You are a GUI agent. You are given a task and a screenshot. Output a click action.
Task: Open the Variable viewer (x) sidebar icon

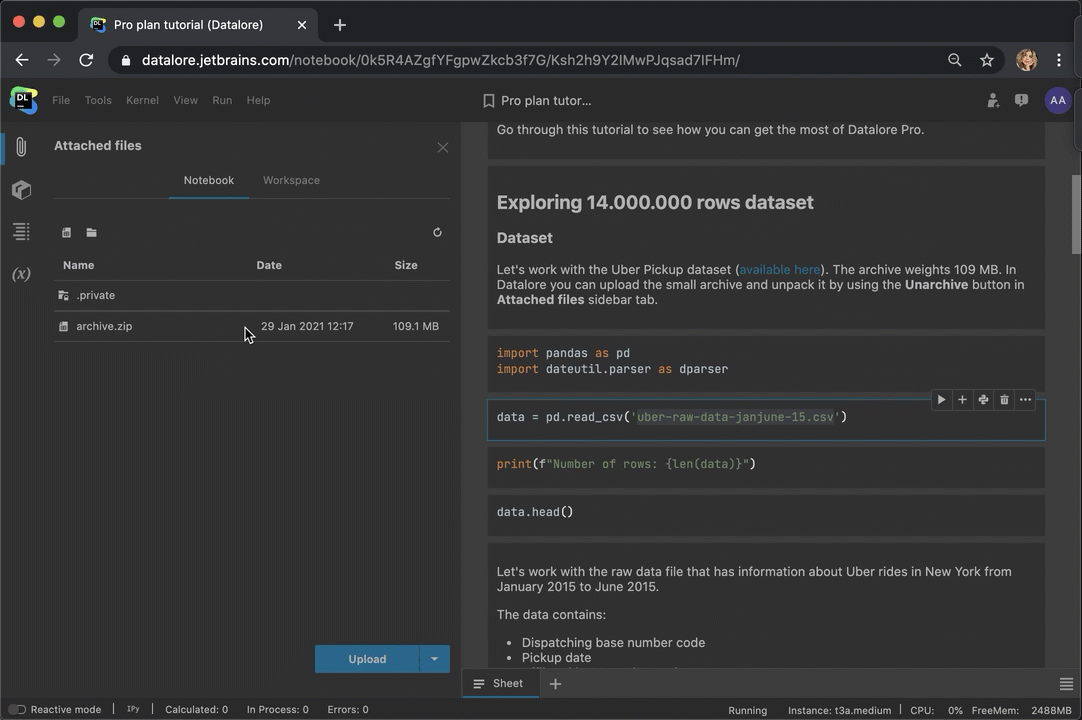[x=21, y=274]
